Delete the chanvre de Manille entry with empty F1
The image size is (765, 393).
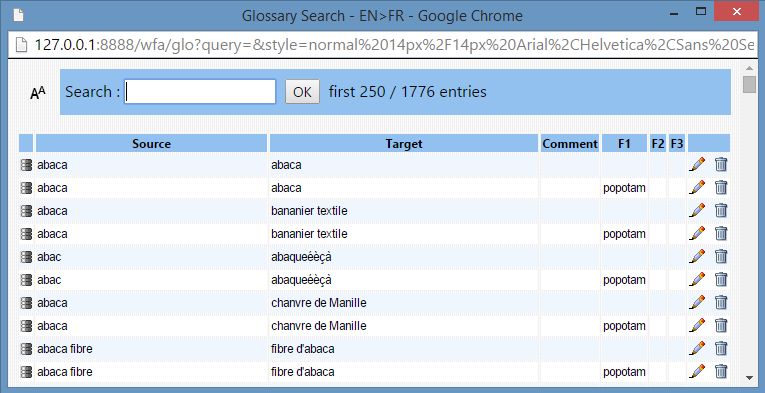[x=721, y=302]
